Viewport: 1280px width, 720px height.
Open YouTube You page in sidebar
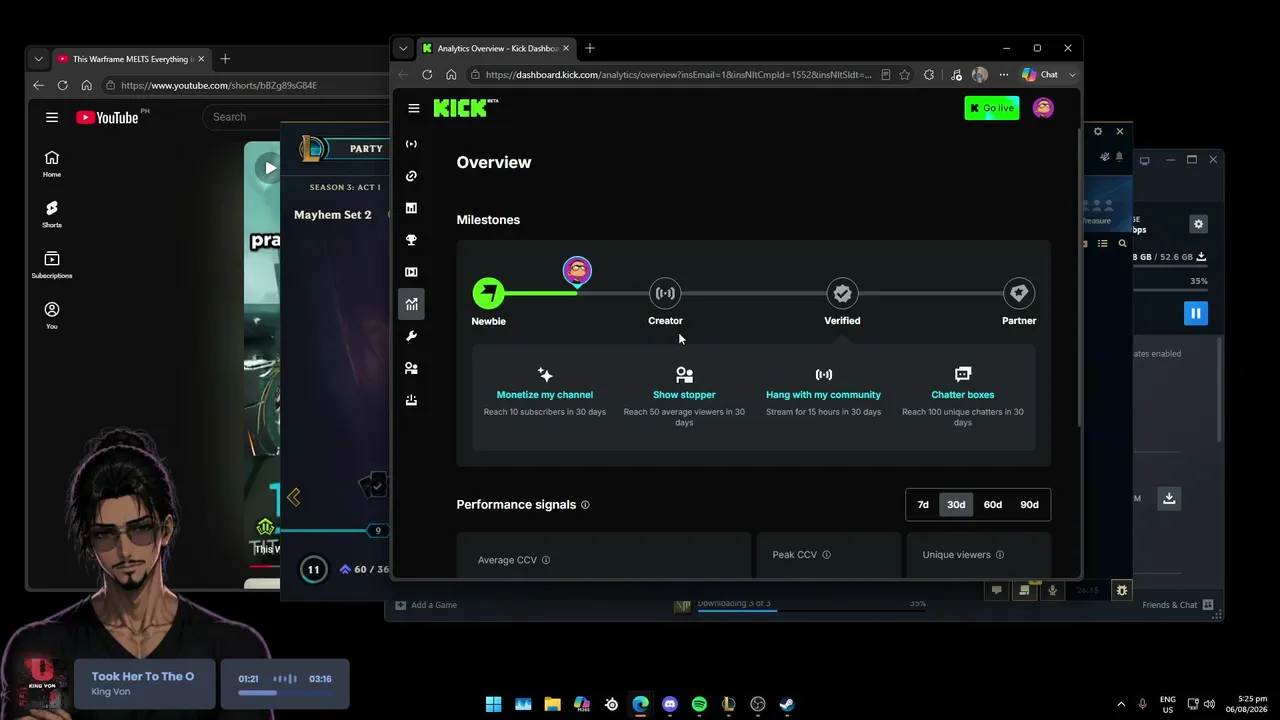(x=52, y=316)
